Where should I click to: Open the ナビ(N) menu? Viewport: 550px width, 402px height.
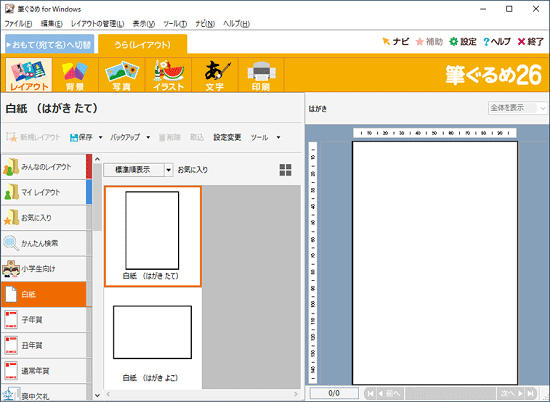(x=205, y=24)
